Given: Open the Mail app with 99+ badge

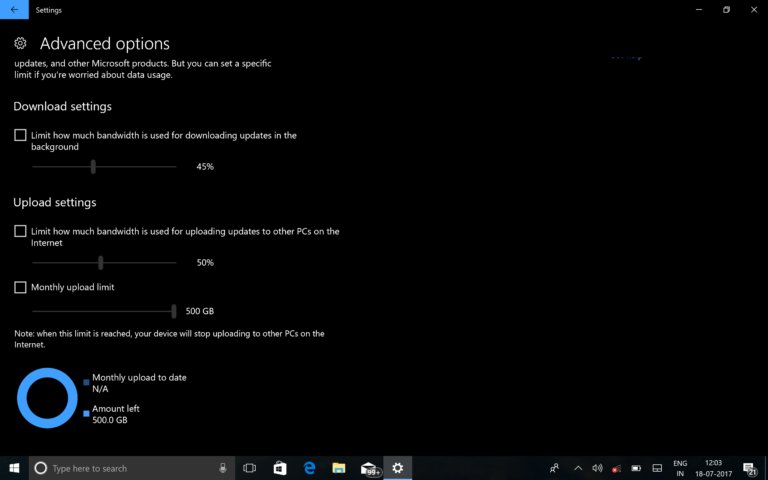Looking at the screenshot, I should [x=369, y=468].
